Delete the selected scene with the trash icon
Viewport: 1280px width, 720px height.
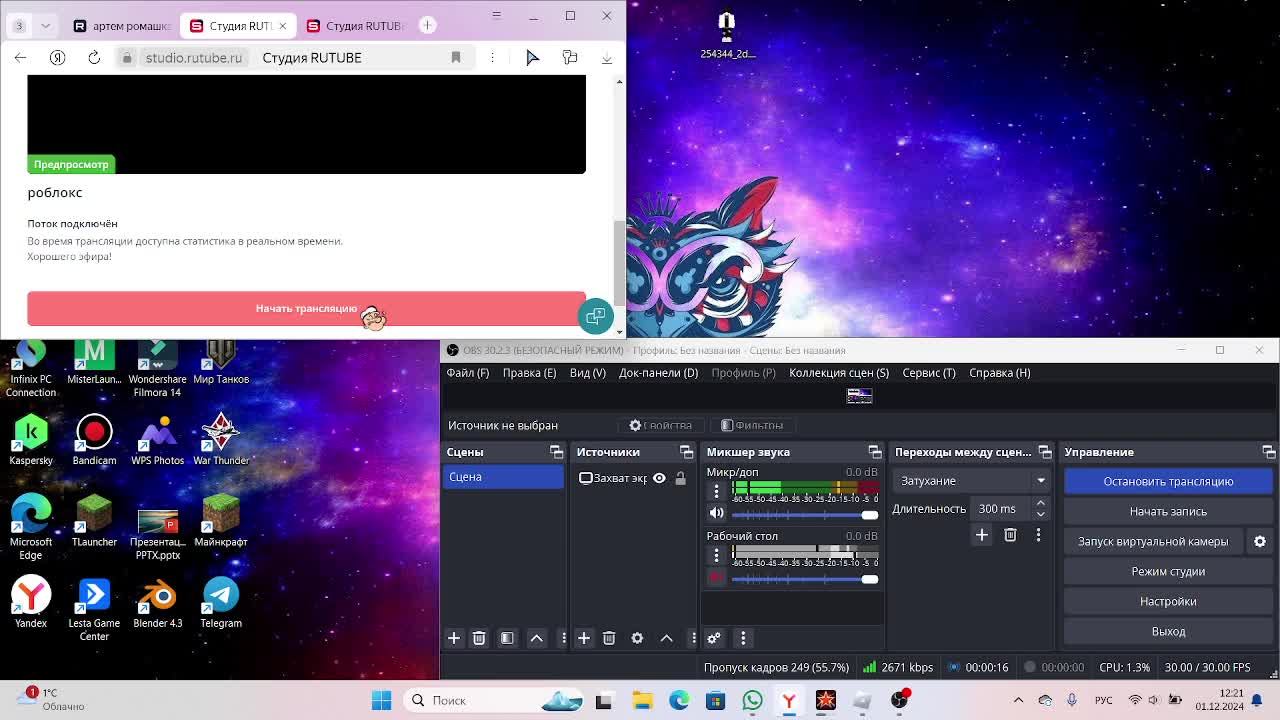pyautogui.click(x=479, y=638)
